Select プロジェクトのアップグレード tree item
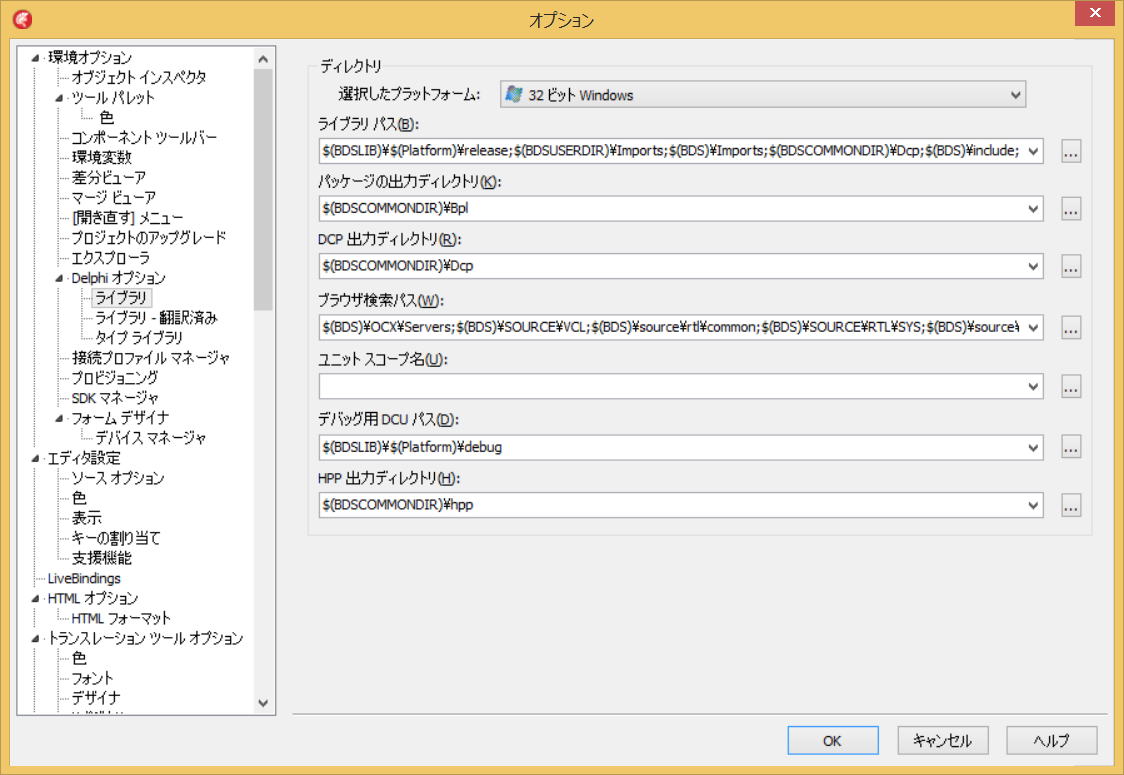The height and width of the screenshot is (775, 1124). pos(148,238)
